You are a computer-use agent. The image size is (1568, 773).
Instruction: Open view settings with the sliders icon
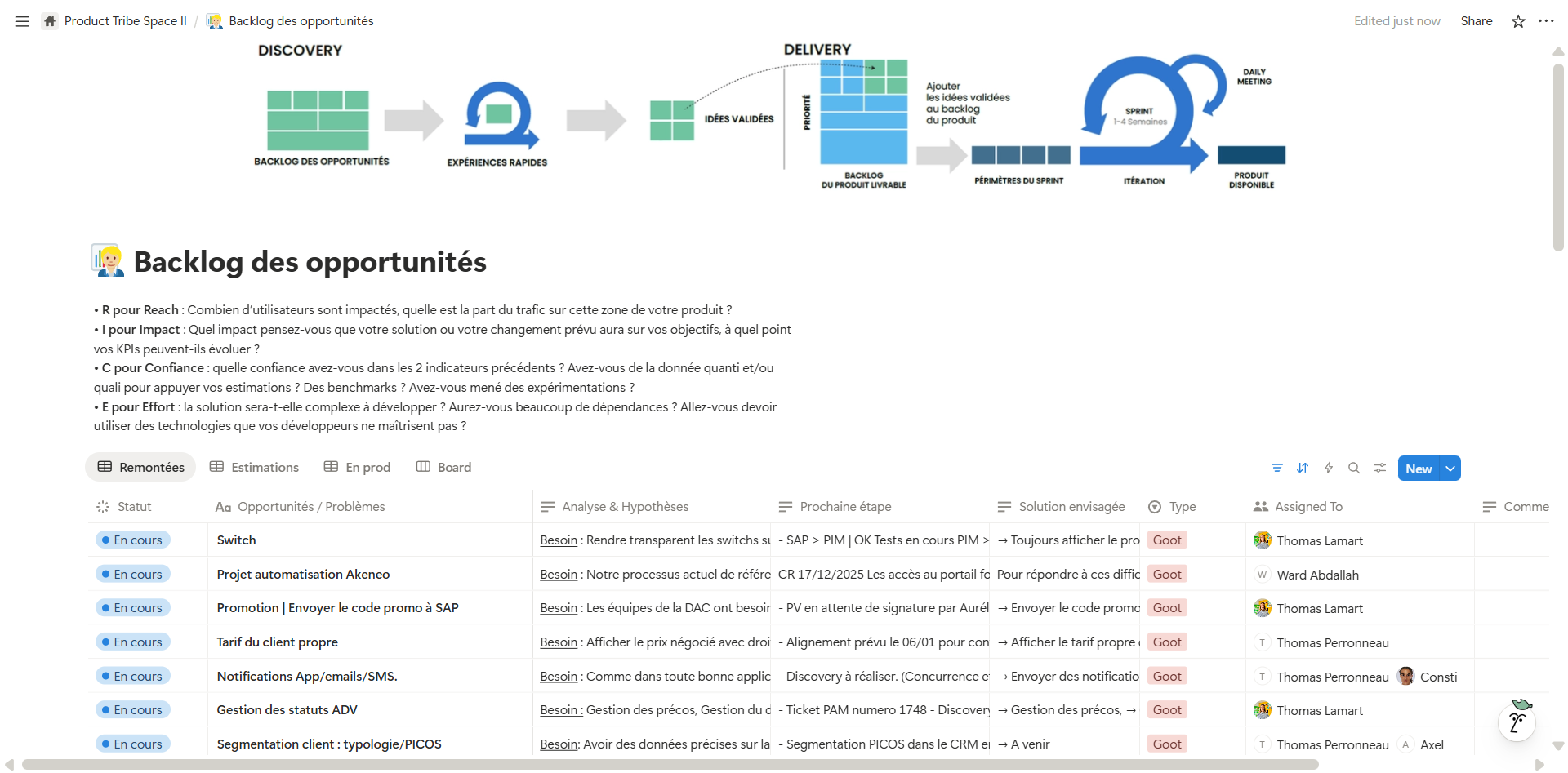click(1380, 468)
